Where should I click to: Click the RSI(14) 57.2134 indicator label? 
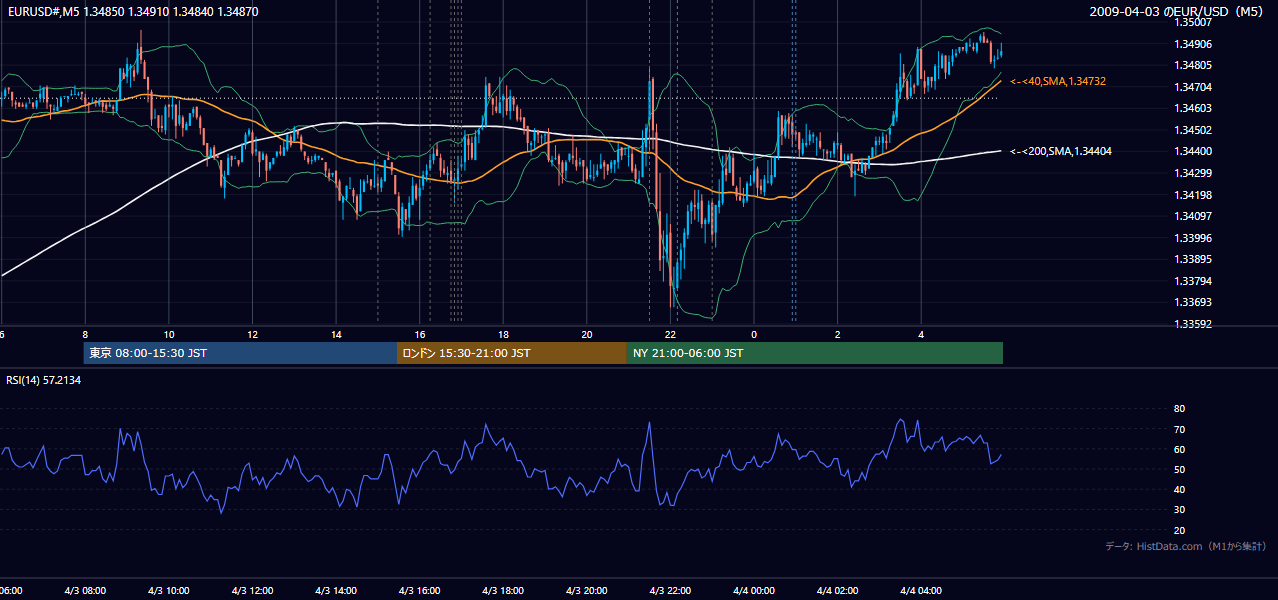click(x=43, y=380)
